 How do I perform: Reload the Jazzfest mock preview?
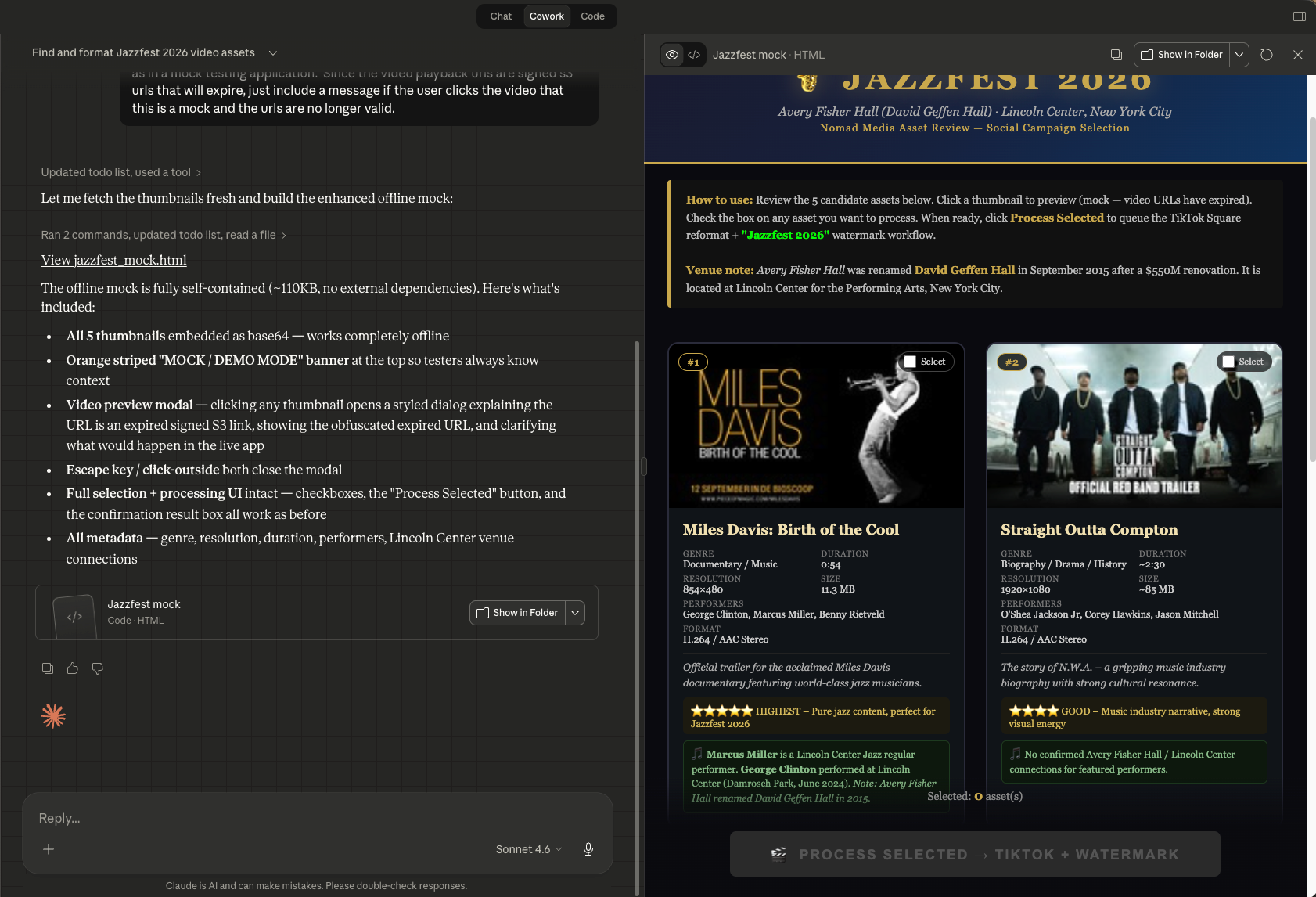coord(1267,55)
